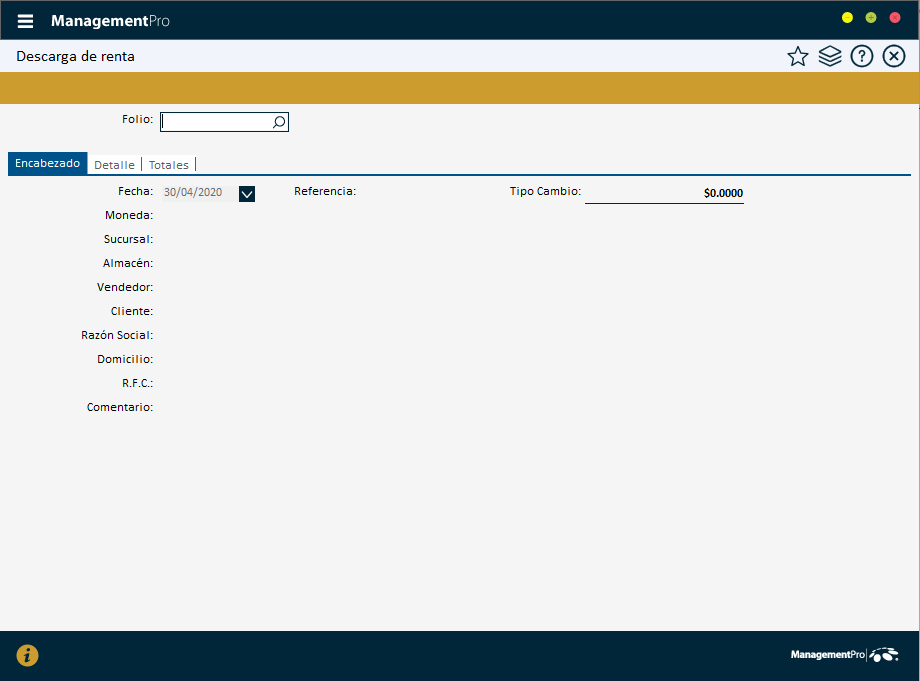Click the Descarga de renta heading

(76, 56)
